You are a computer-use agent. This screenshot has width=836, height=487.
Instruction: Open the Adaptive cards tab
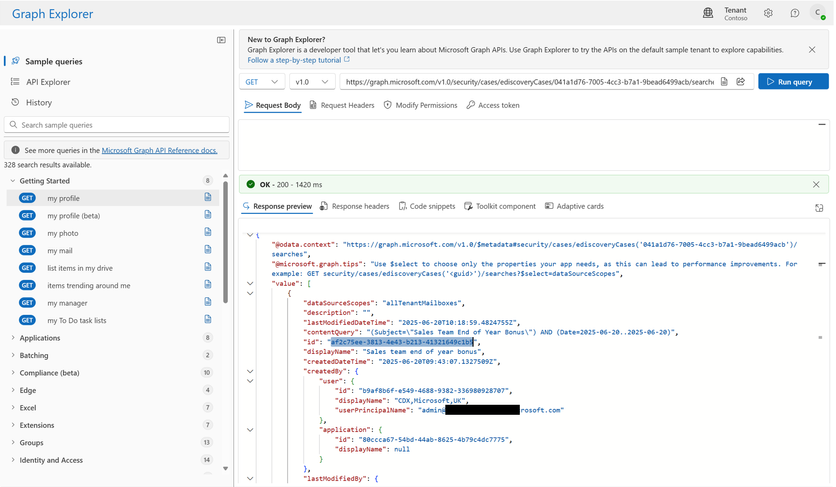click(x=574, y=206)
